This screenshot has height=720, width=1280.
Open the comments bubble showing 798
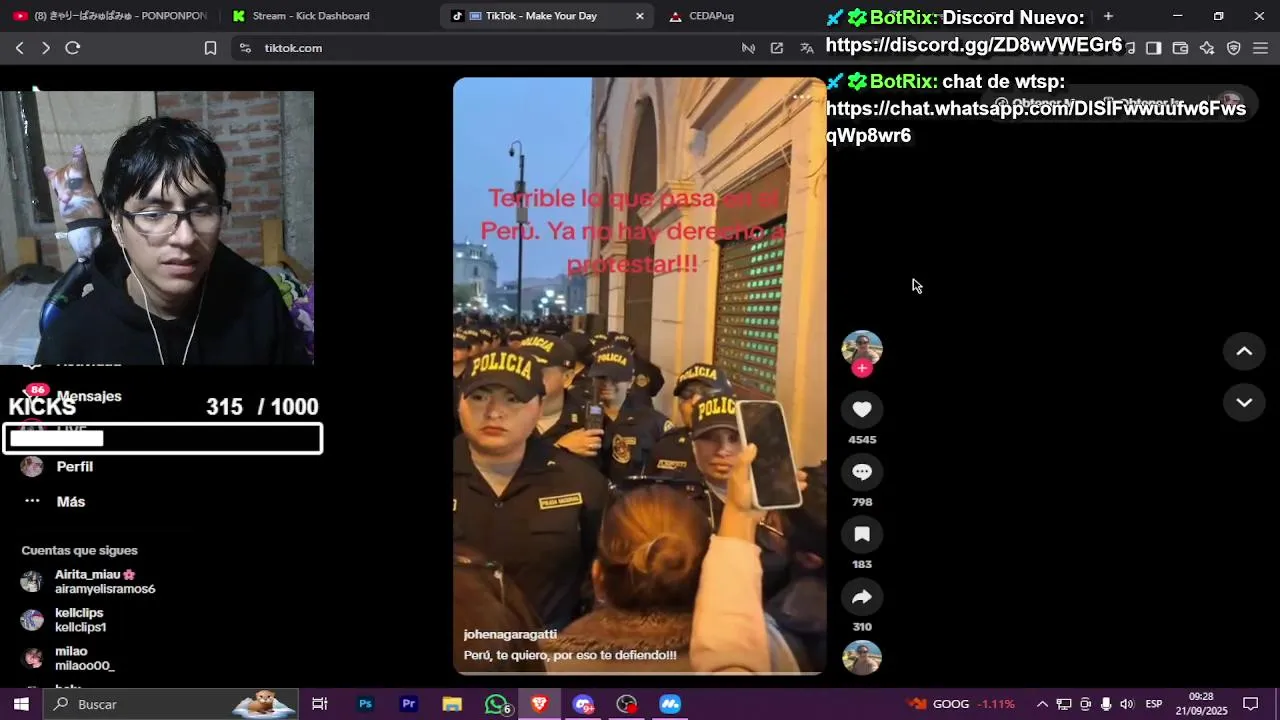click(862, 472)
